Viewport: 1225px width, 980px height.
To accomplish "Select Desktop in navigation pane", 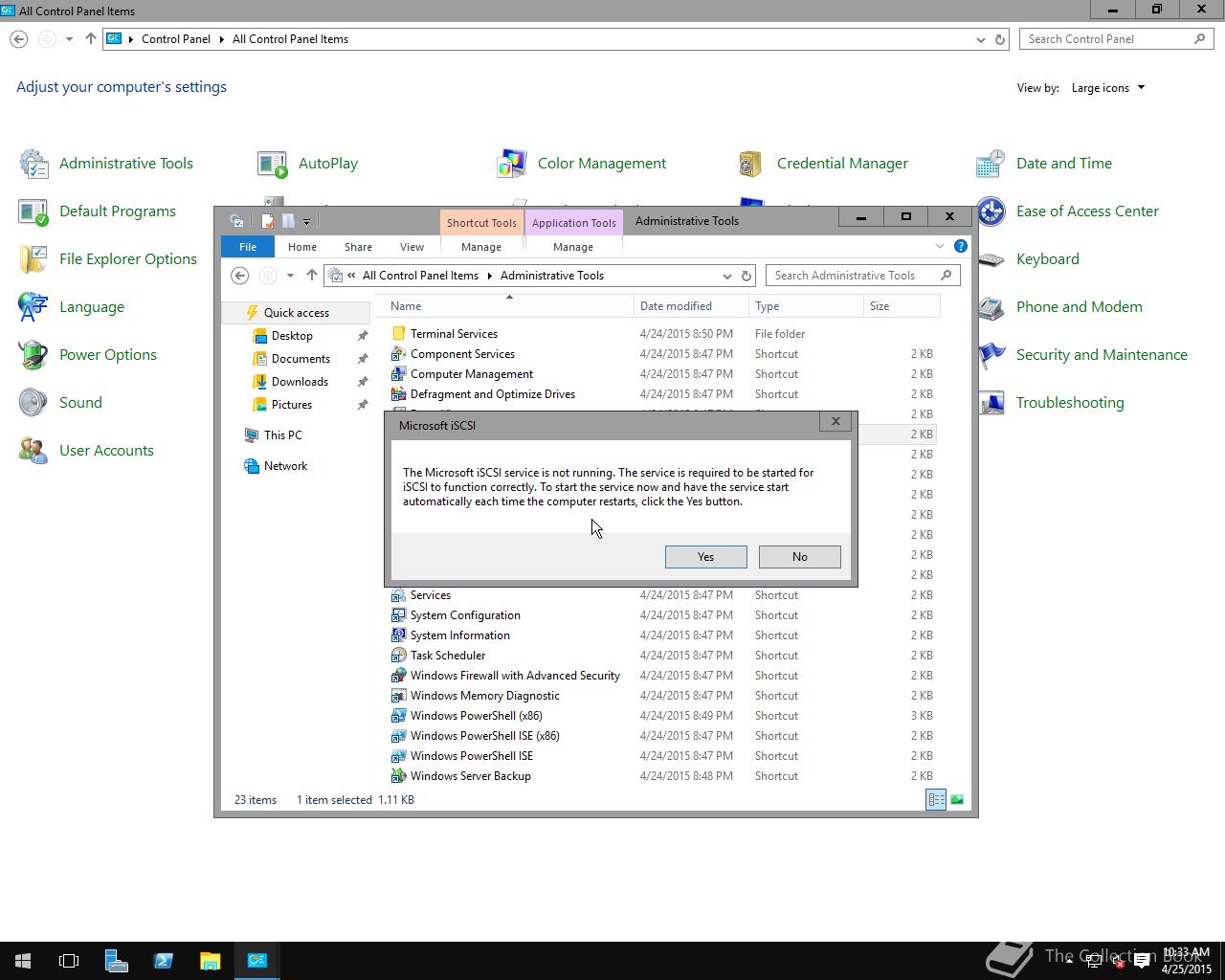I will coord(292,336).
